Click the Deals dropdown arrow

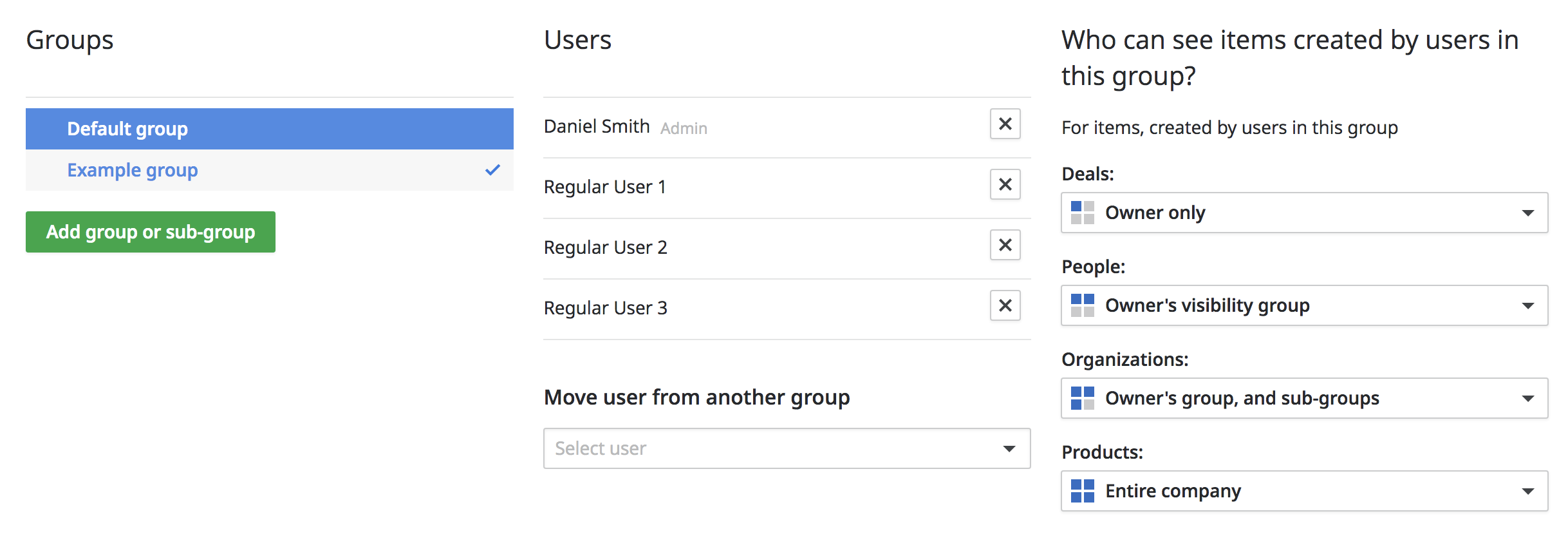[1527, 213]
